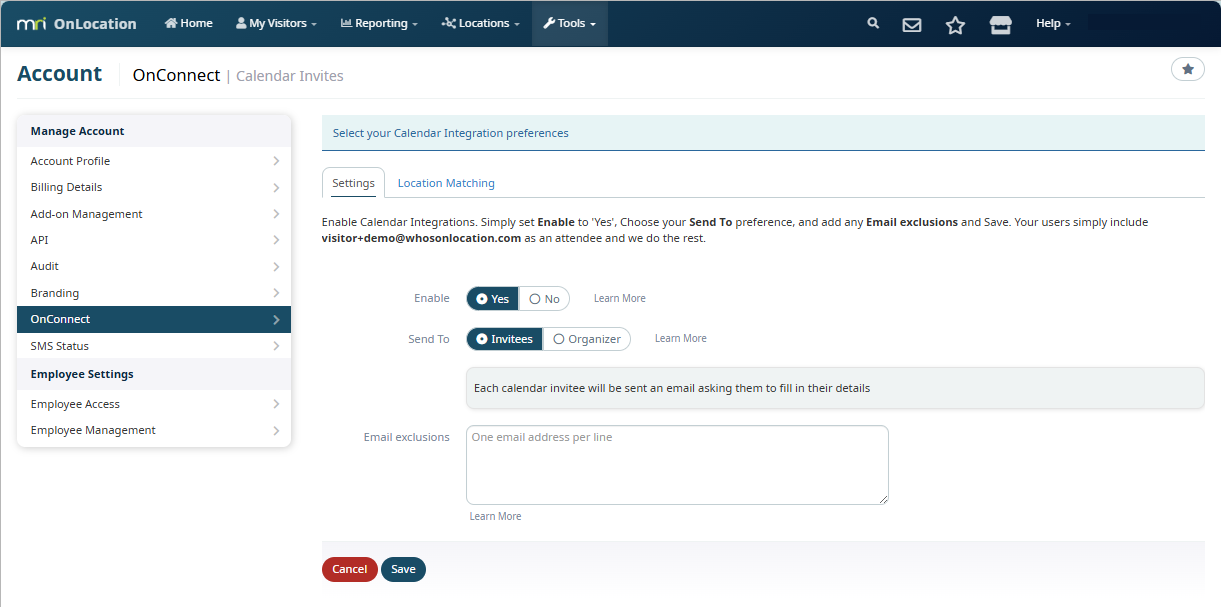Open Learn More link beside Send To
The image size is (1221, 607).
pos(680,339)
